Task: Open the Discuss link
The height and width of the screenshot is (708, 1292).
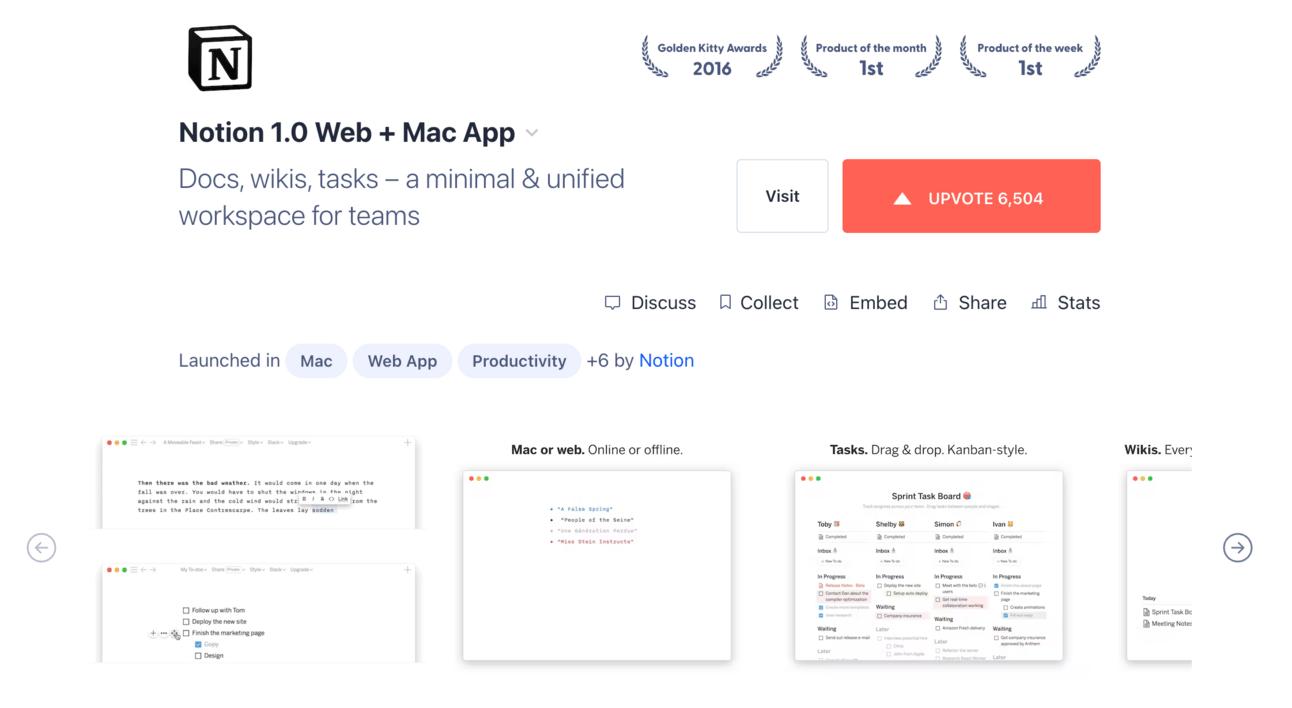Action: click(663, 303)
